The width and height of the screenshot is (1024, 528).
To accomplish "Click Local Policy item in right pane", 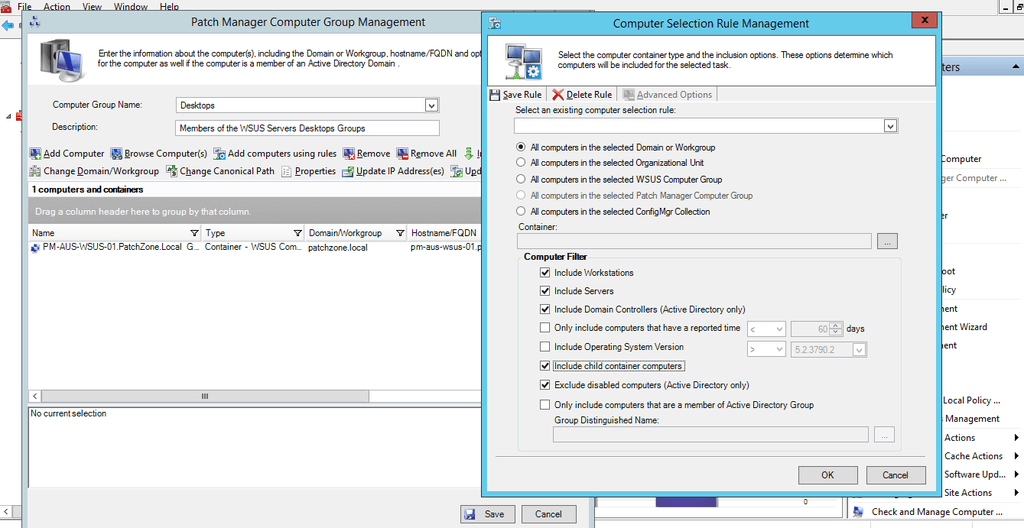I will pyautogui.click(x=972, y=401).
